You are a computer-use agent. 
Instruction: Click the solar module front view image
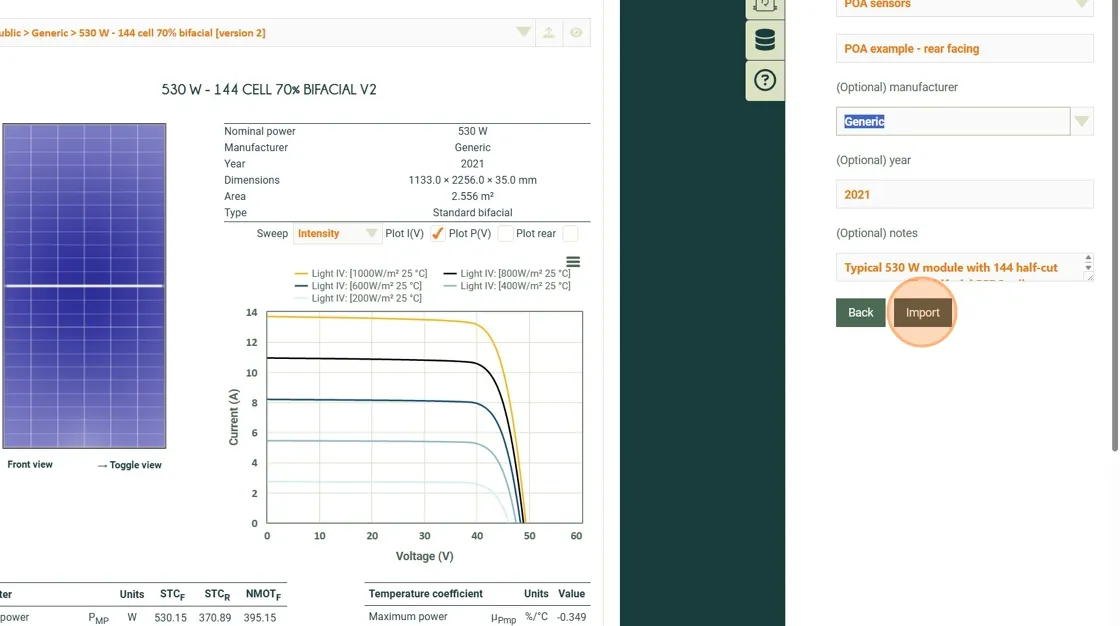click(84, 286)
